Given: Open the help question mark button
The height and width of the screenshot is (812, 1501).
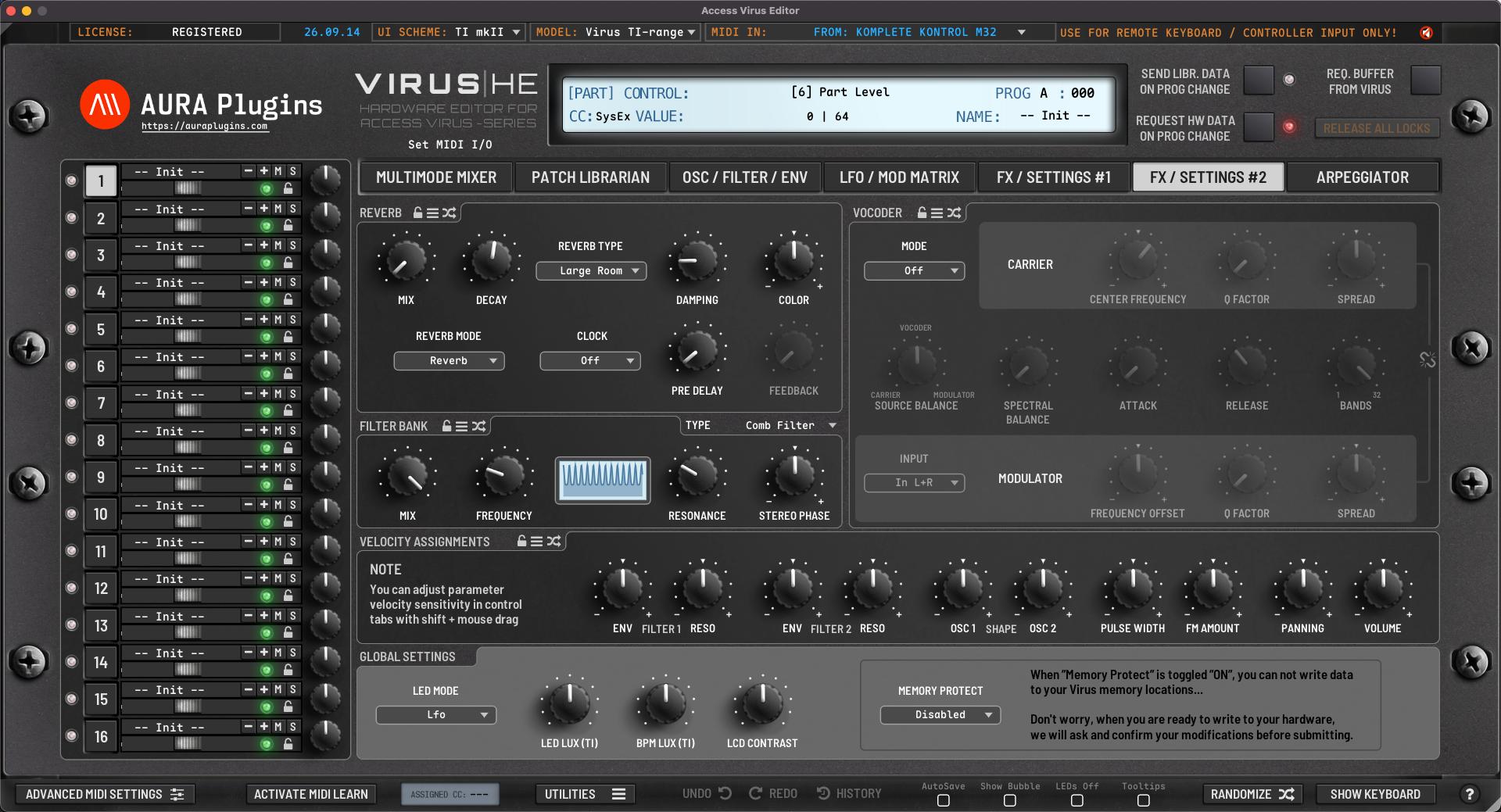Looking at the screenshot, I should click(x=1469, y=794).
